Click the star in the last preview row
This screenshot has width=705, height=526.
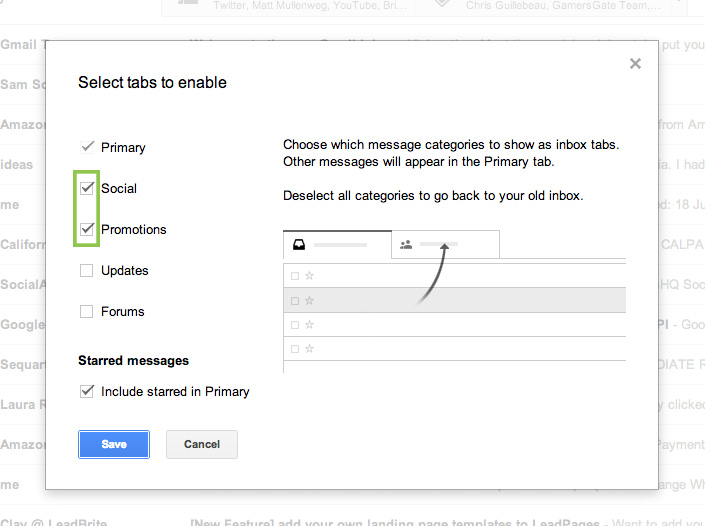[x=310, y=349]
